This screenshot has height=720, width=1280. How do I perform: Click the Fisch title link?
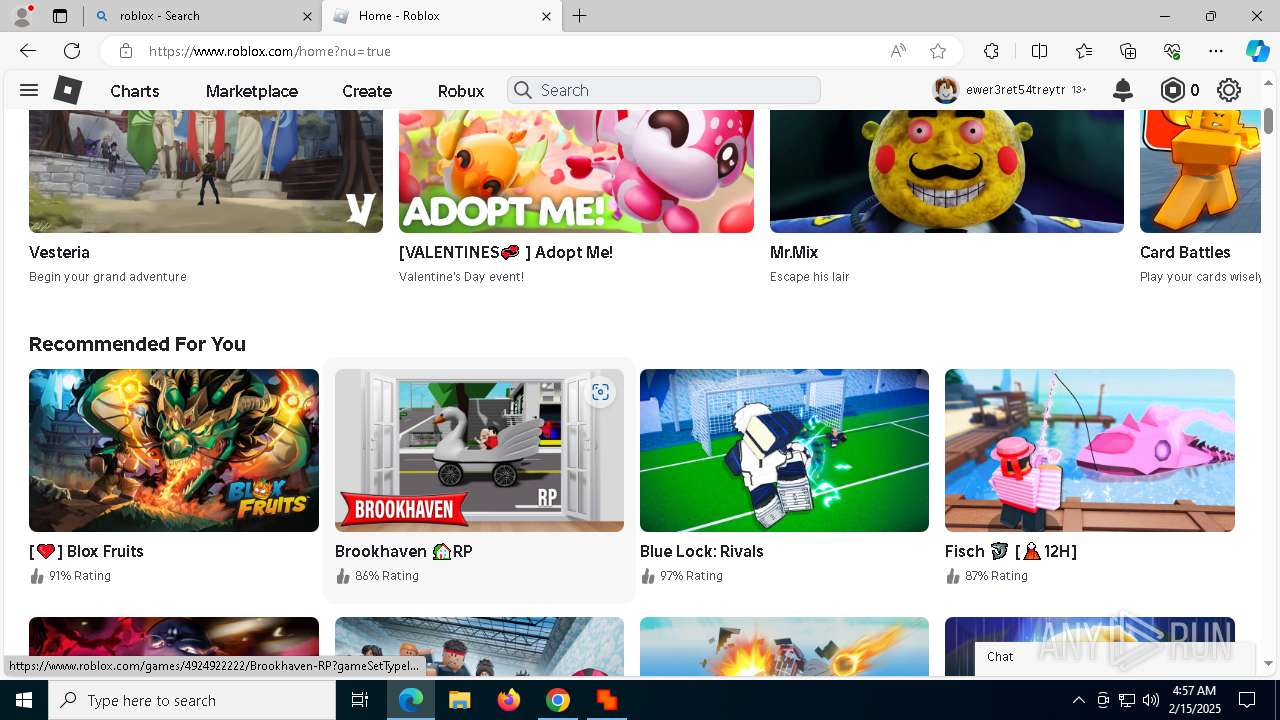1011,551
